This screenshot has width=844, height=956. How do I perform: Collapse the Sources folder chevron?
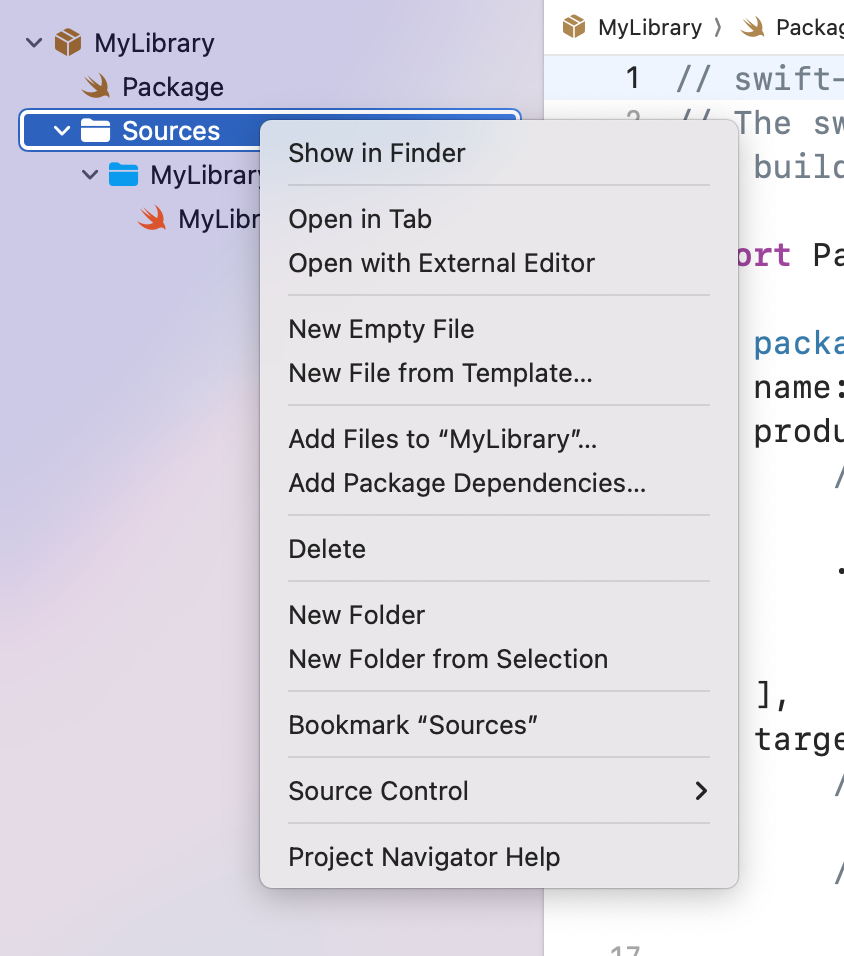tap(62, 130)
